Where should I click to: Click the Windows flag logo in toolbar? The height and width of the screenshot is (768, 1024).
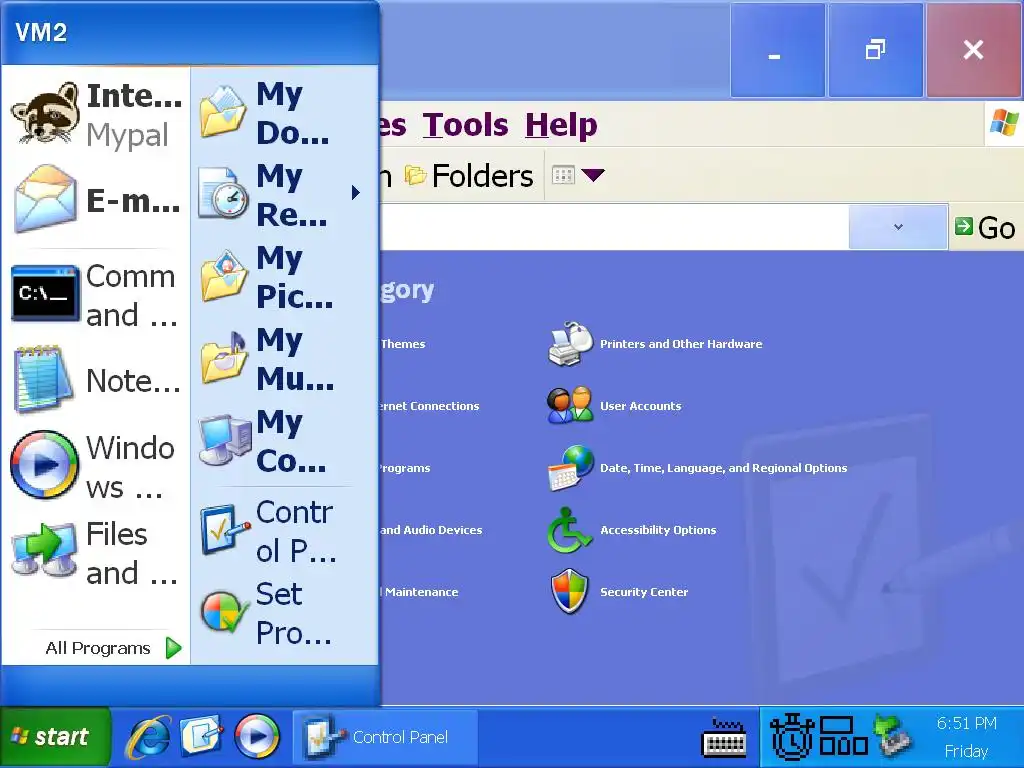(1004, 123)
